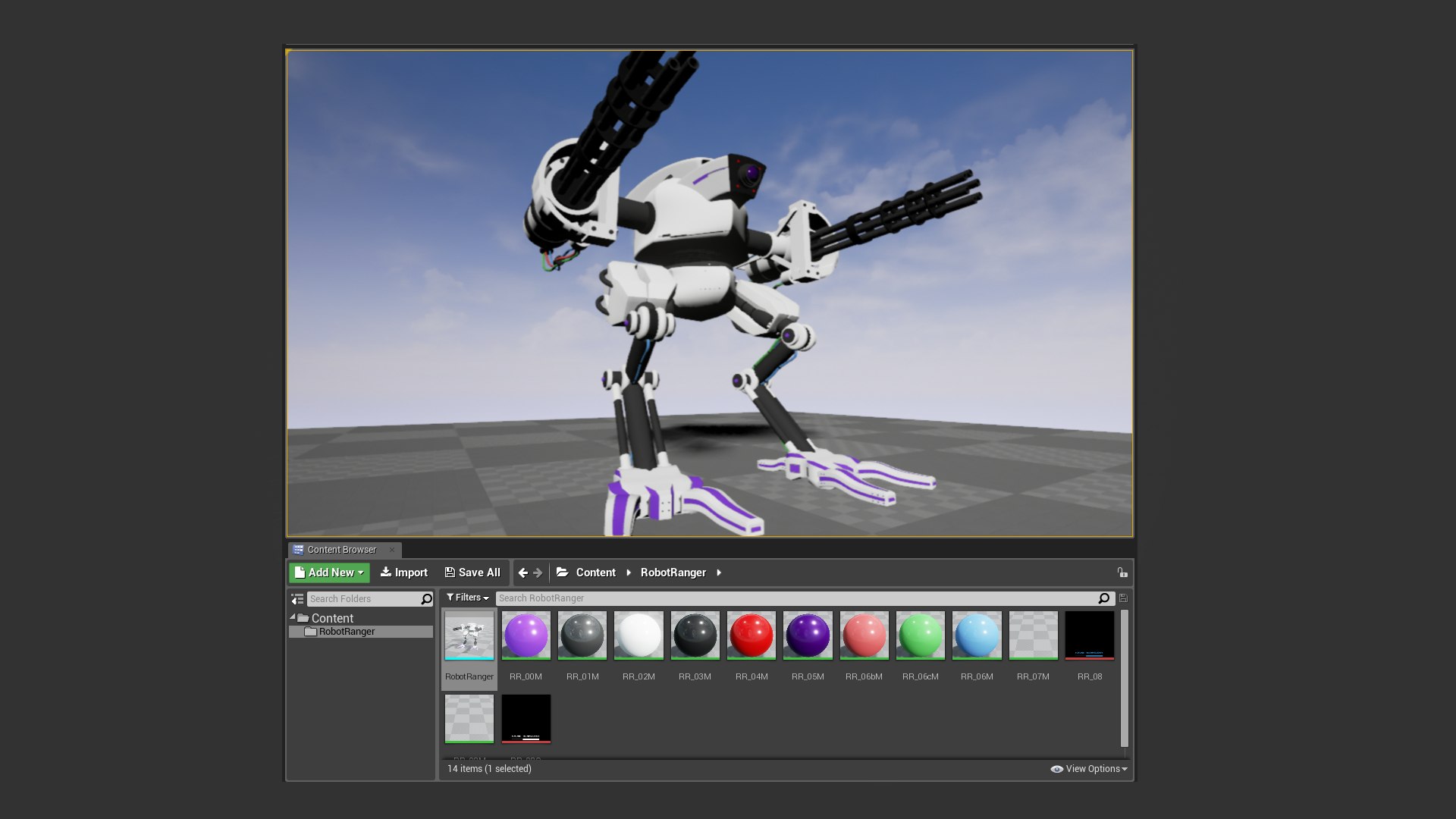
Task: Select the RR_03M black material
Action: [695, 635]
